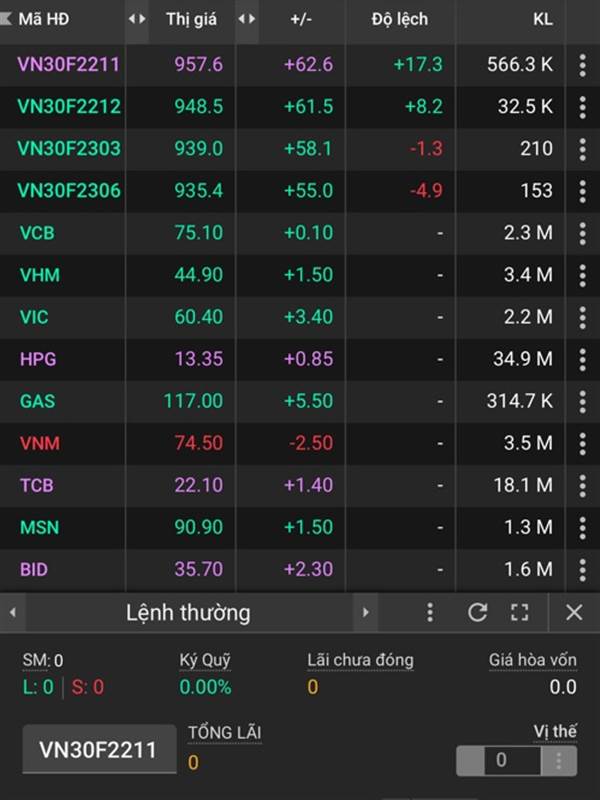This screenshot has height=800, width=600.
Task: Open the three-dot menu for VN30F2303 row
Action: (583, 148)
